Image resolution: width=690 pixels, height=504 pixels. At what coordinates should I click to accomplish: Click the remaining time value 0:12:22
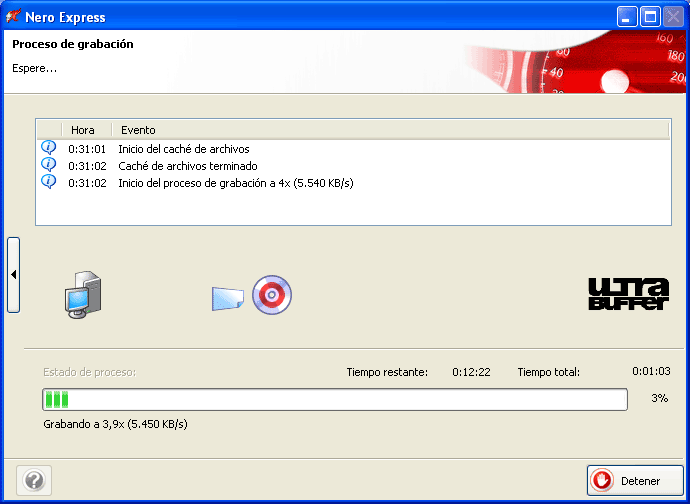471,372
